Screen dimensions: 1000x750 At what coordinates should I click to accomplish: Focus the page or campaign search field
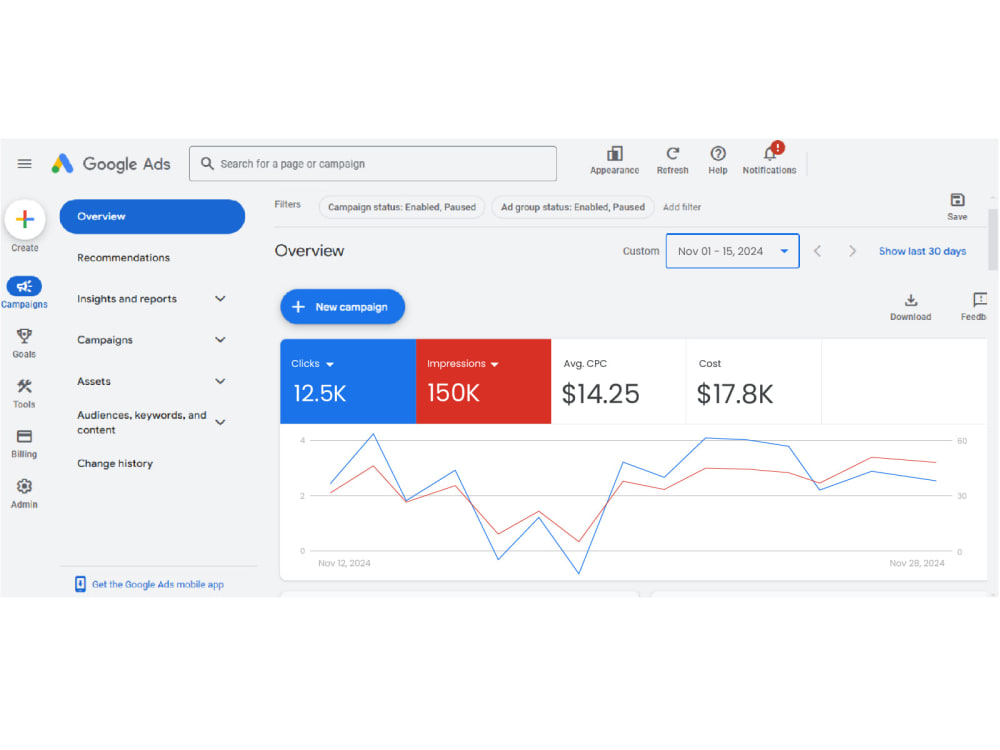pyautogui.click(x=373, y=164)
